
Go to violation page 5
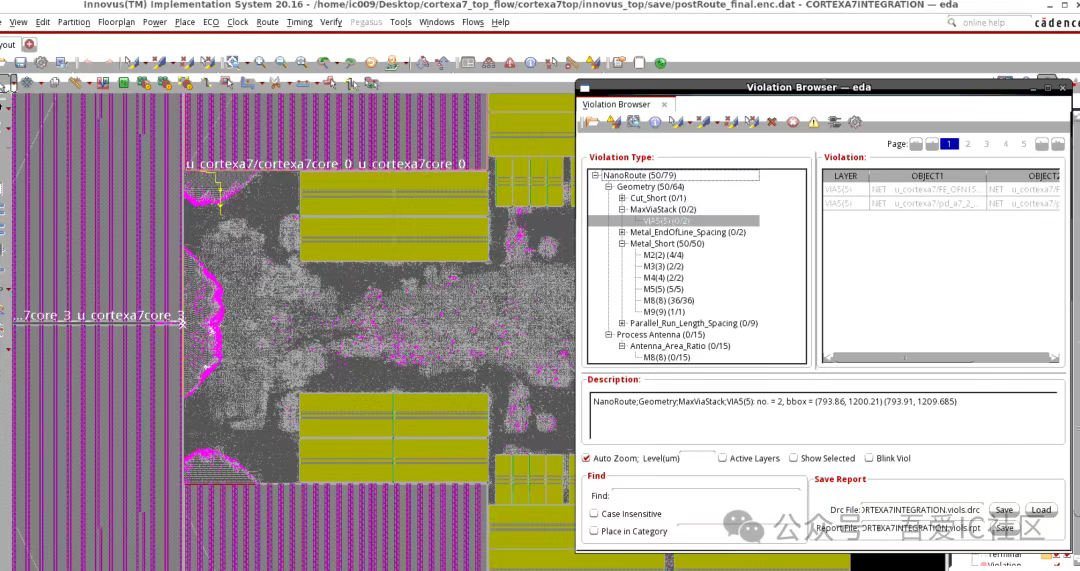[x=1024, y=144]
